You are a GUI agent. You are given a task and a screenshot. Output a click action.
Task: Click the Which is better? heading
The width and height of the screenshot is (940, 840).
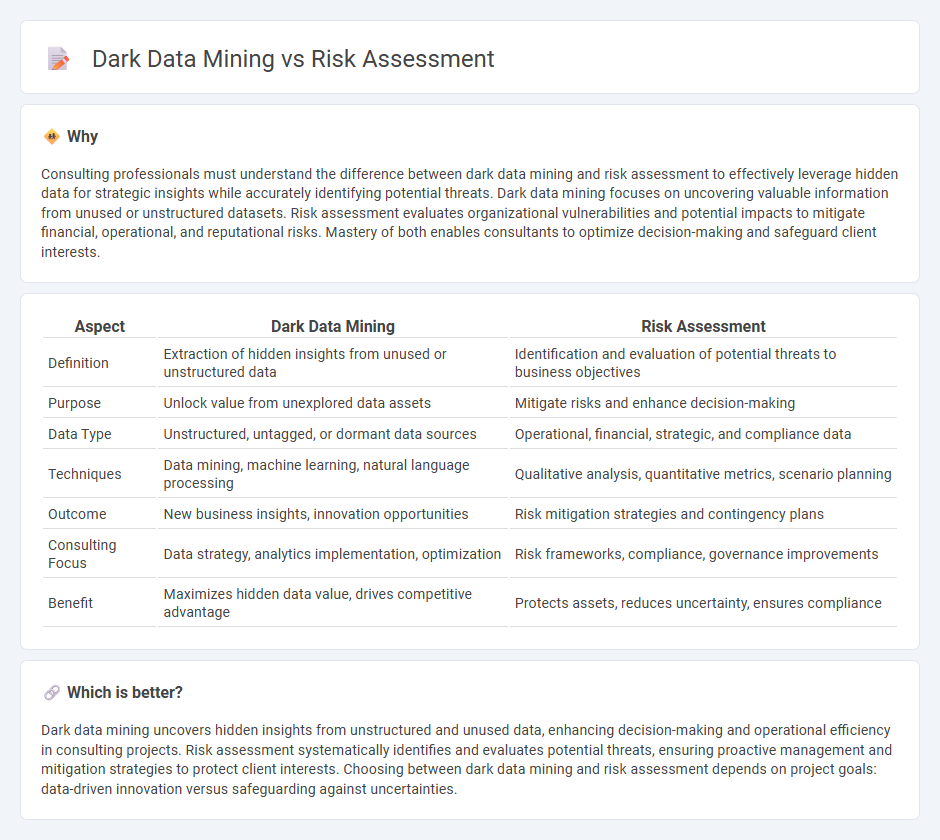tap(125, 693)
